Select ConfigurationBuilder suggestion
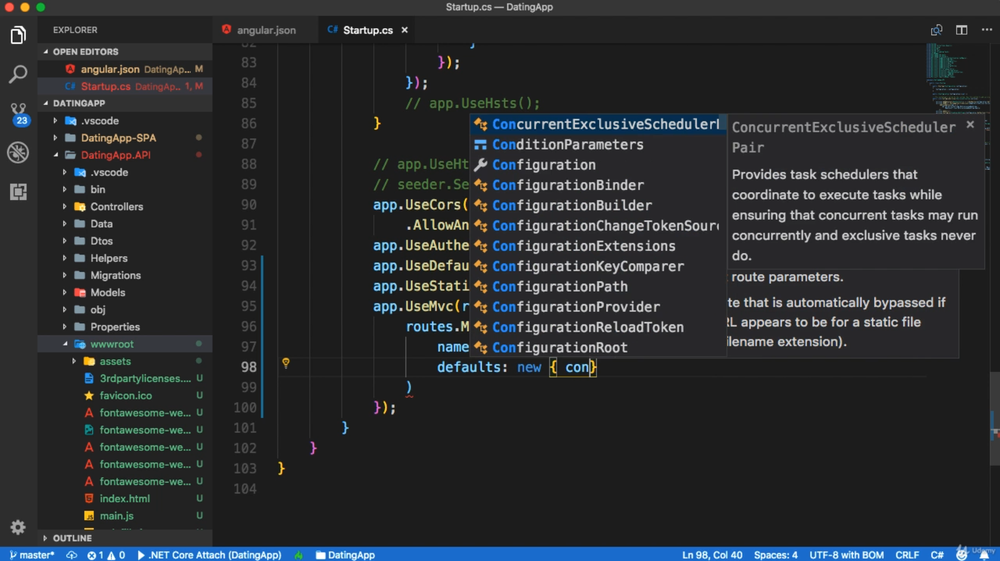Viewport: 1000px width, 561px height. tap(598, 206)
